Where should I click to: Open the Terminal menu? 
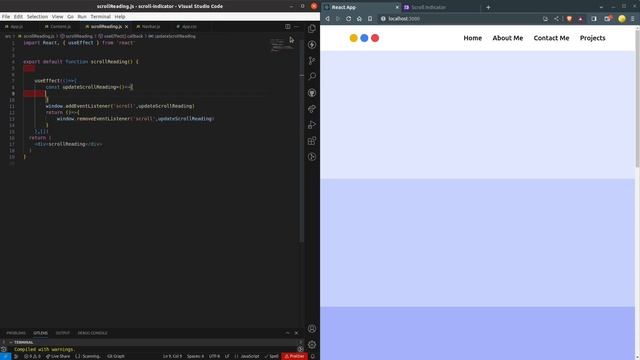(100, 17)
